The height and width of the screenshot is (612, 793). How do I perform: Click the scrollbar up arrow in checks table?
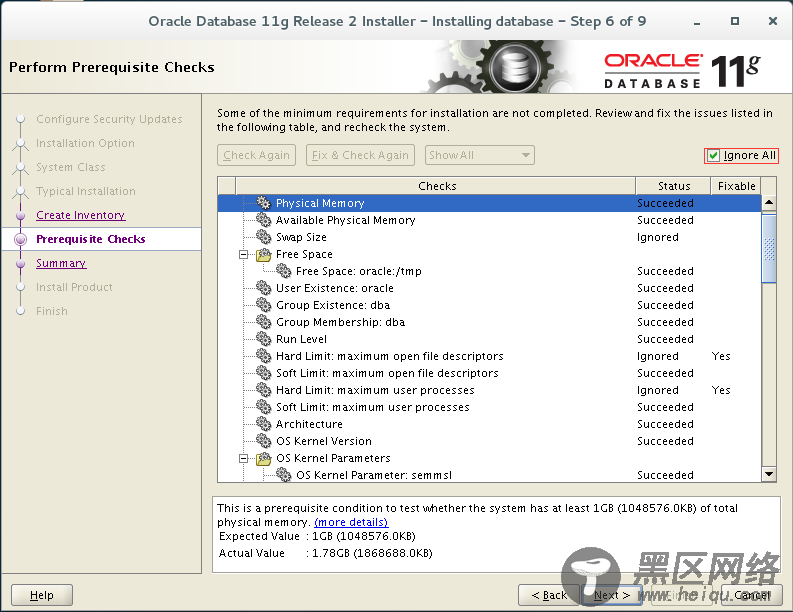(769, 202)
